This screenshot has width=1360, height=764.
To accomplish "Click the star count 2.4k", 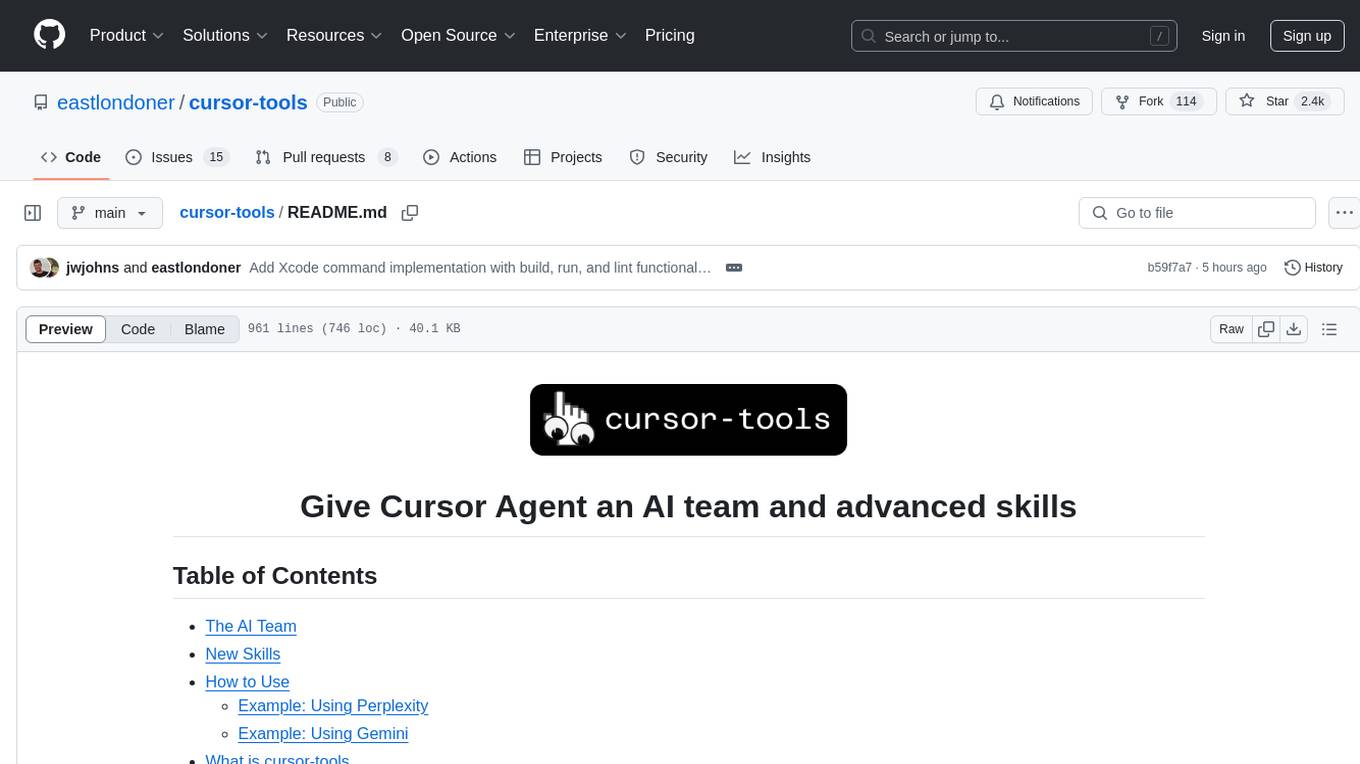I will coord(1311,101).
